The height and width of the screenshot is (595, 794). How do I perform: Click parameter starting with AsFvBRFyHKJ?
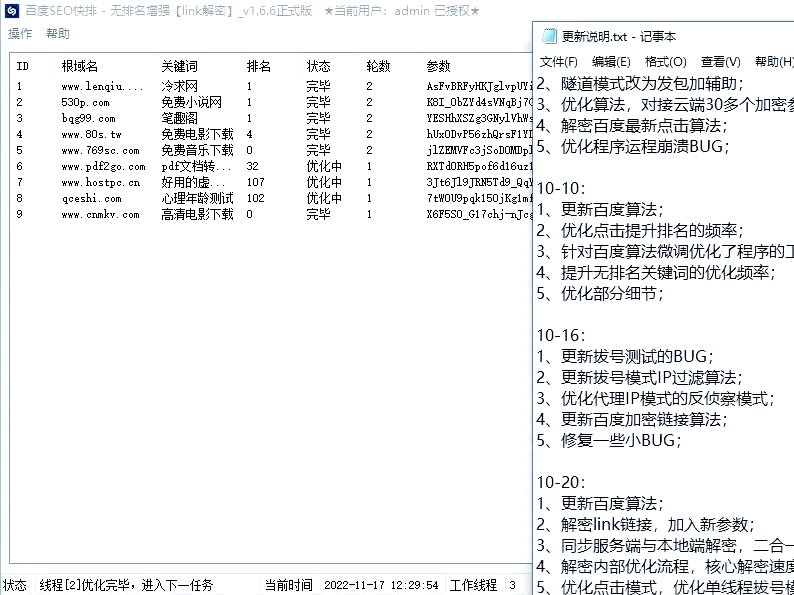[x=479, y=87]
